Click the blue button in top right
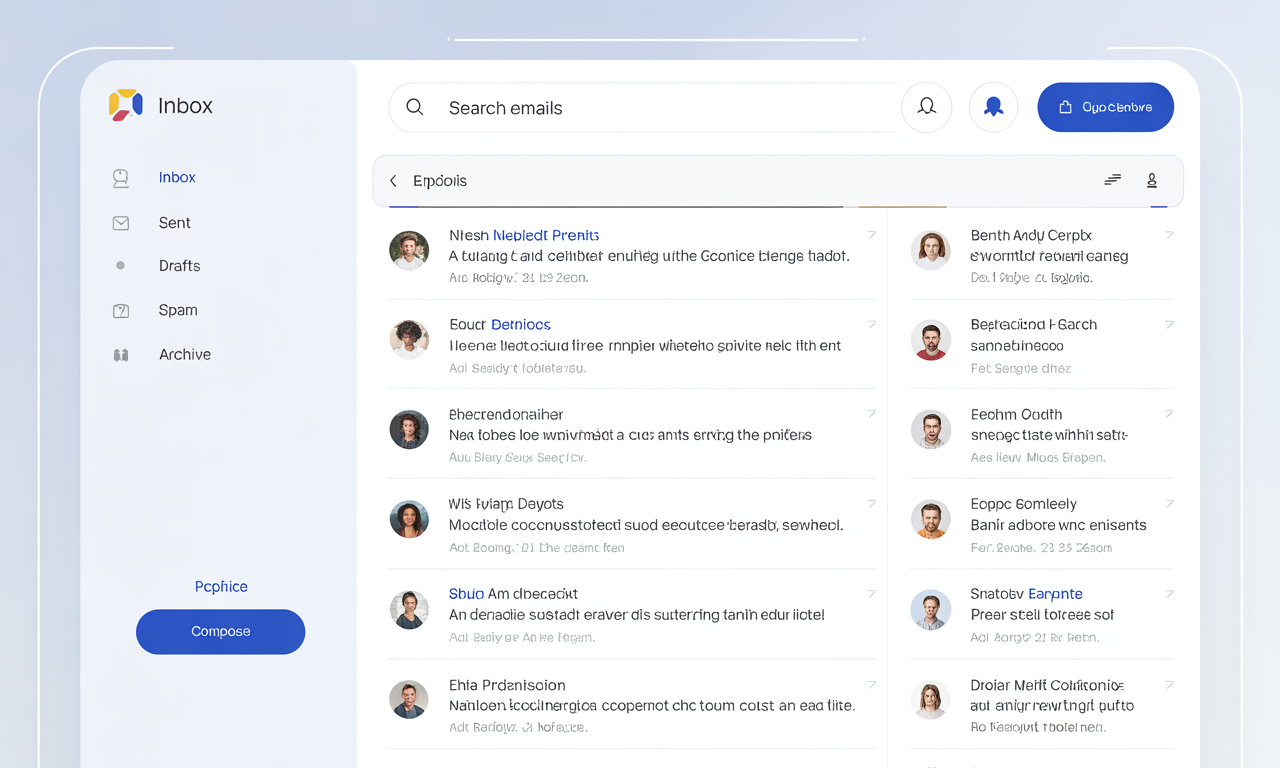The width and height of the screenshot is (1280, 768). click(1105, 107)
